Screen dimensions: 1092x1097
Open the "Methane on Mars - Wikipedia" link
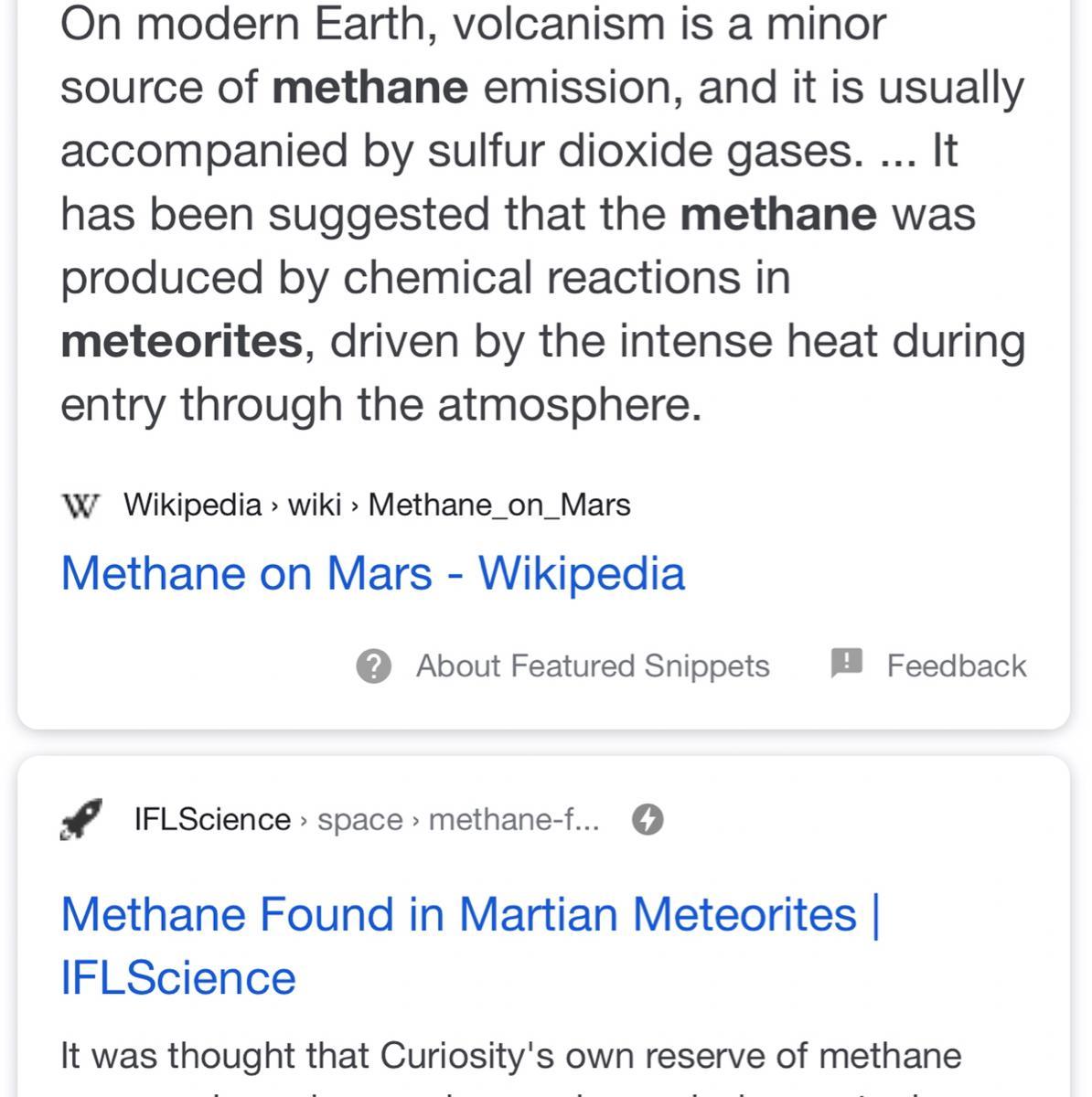[372, 573]
